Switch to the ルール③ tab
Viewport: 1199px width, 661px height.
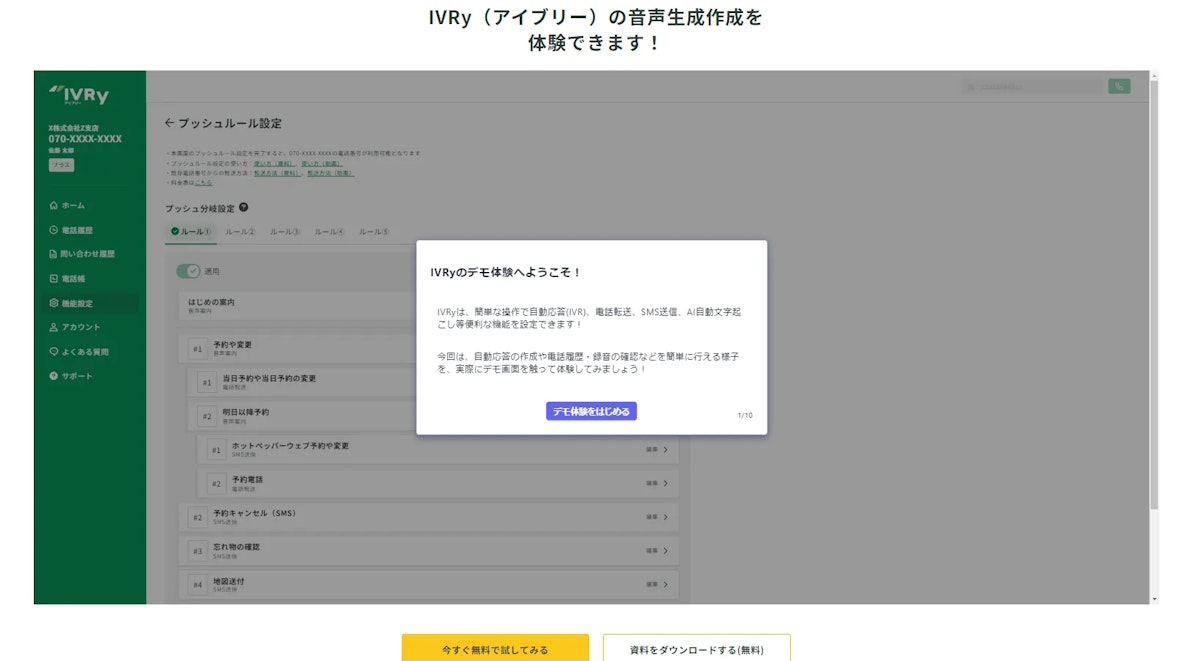point(284,232)
